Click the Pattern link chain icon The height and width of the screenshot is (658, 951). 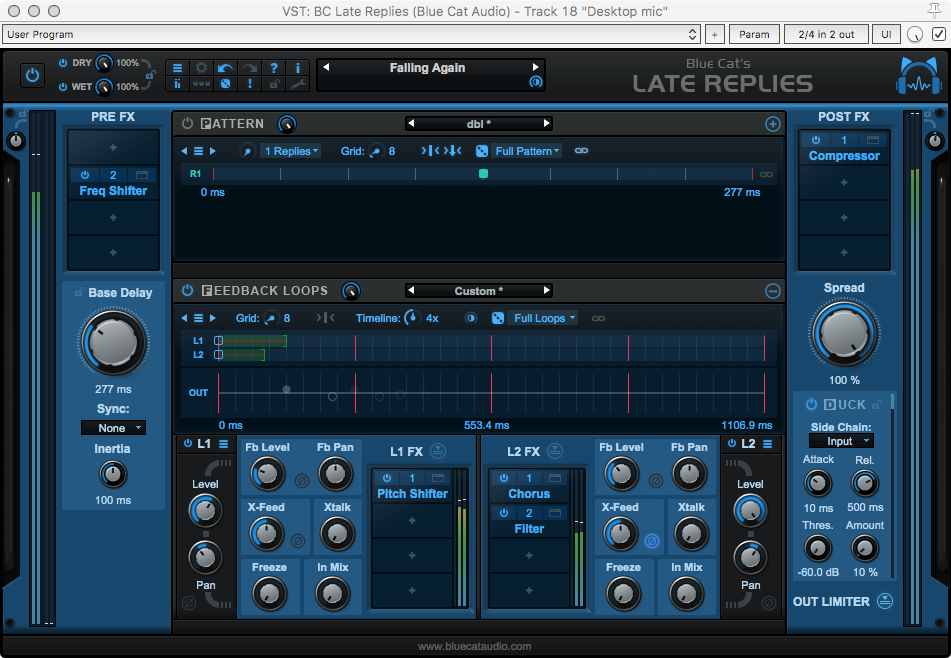(581, 150)
